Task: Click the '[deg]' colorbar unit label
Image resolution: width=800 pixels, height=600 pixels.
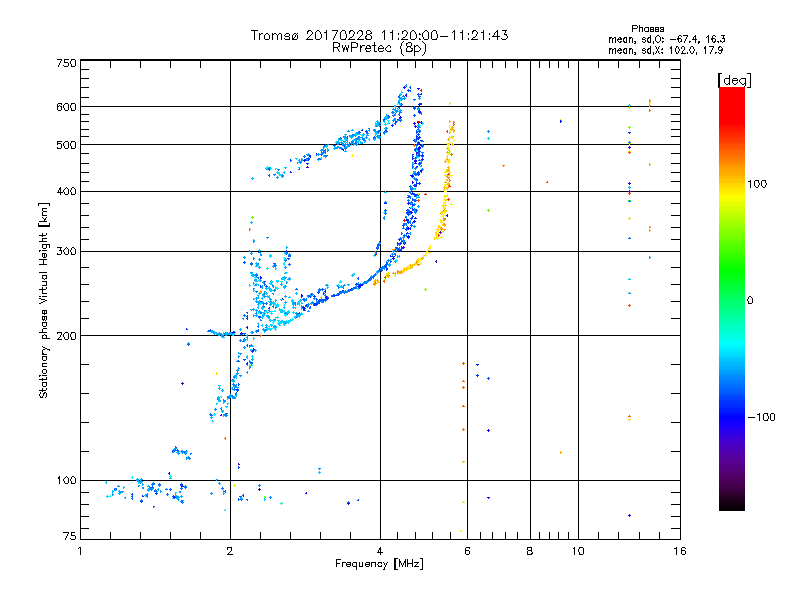Action: pyautogui.click(x=734, y=80)
